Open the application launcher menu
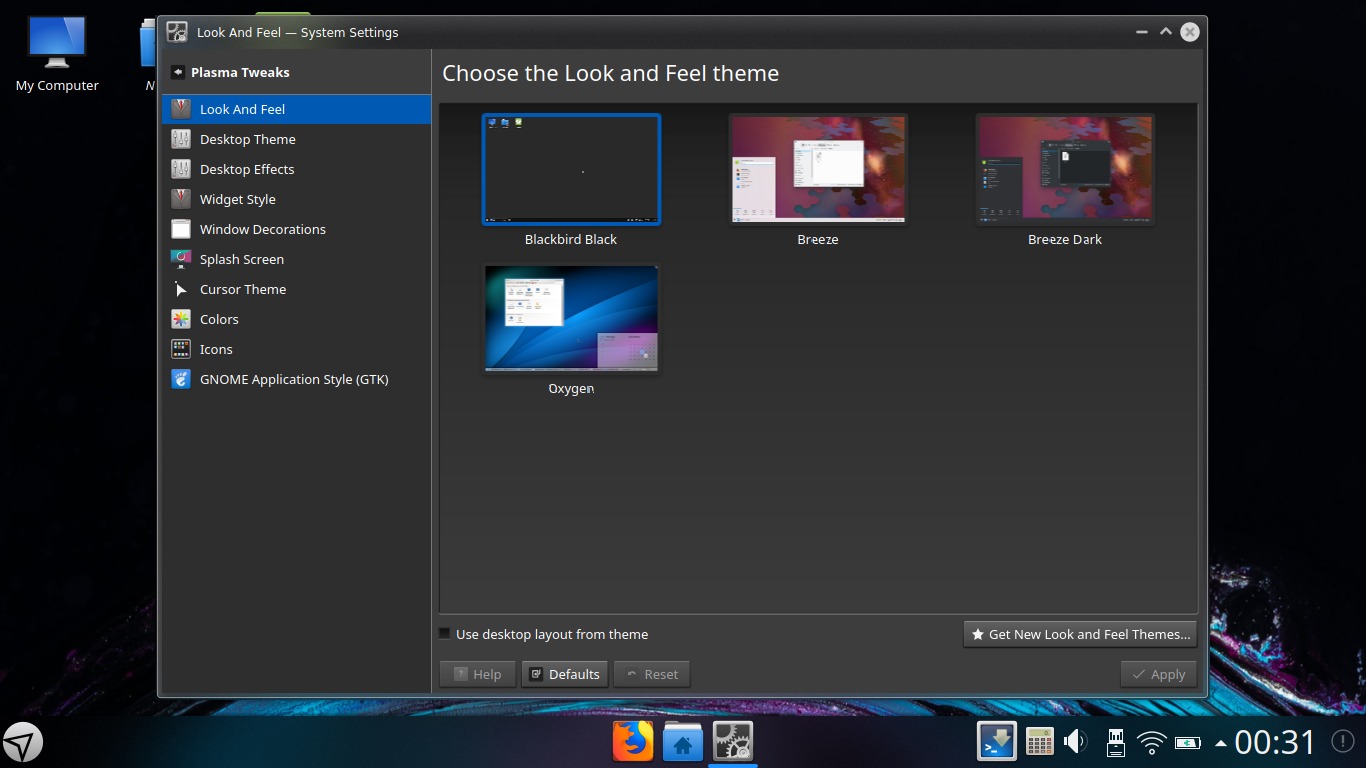This screenshot has width=1366, height=768. click(23, 743)
